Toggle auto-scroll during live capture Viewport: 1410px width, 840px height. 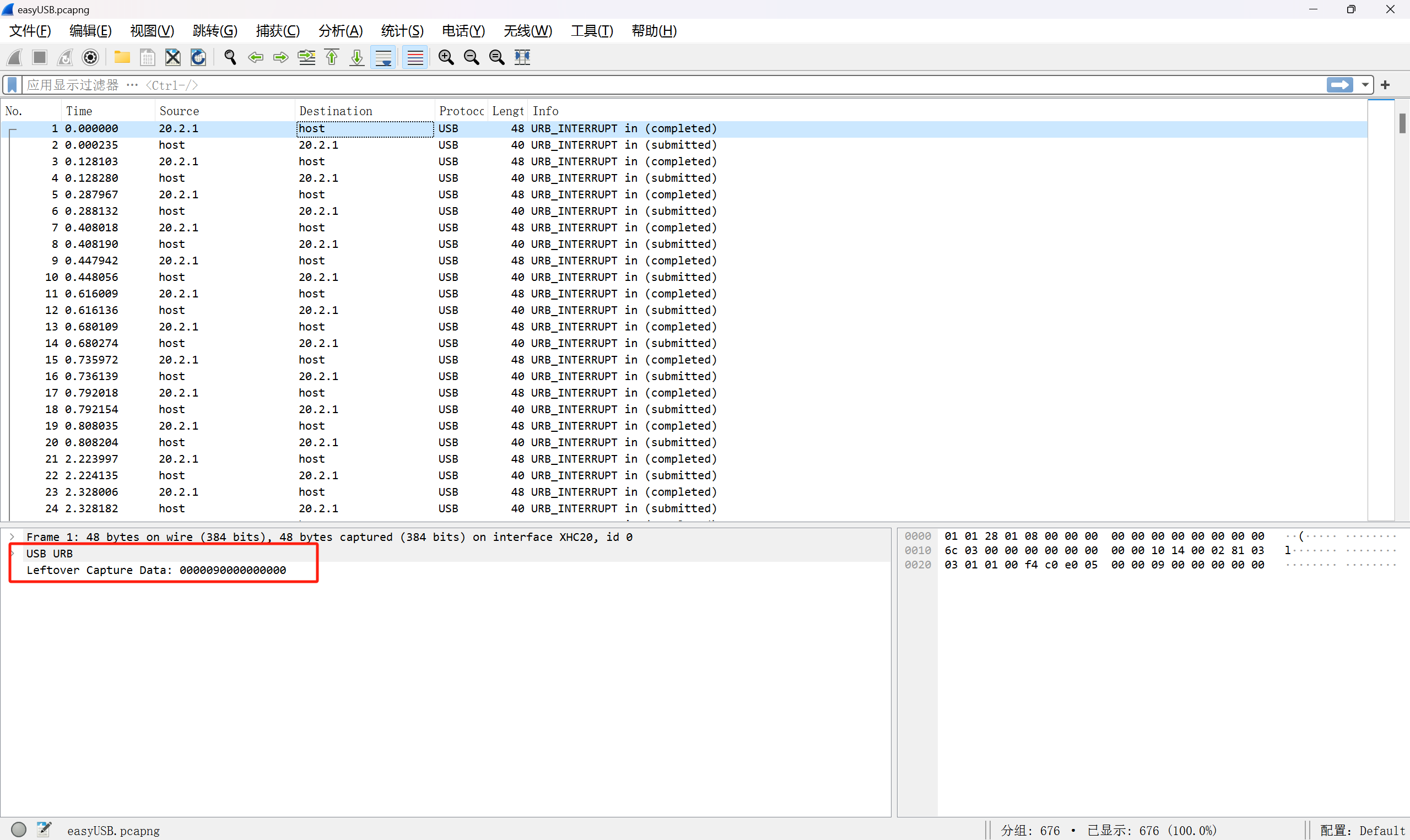(383, 57)
